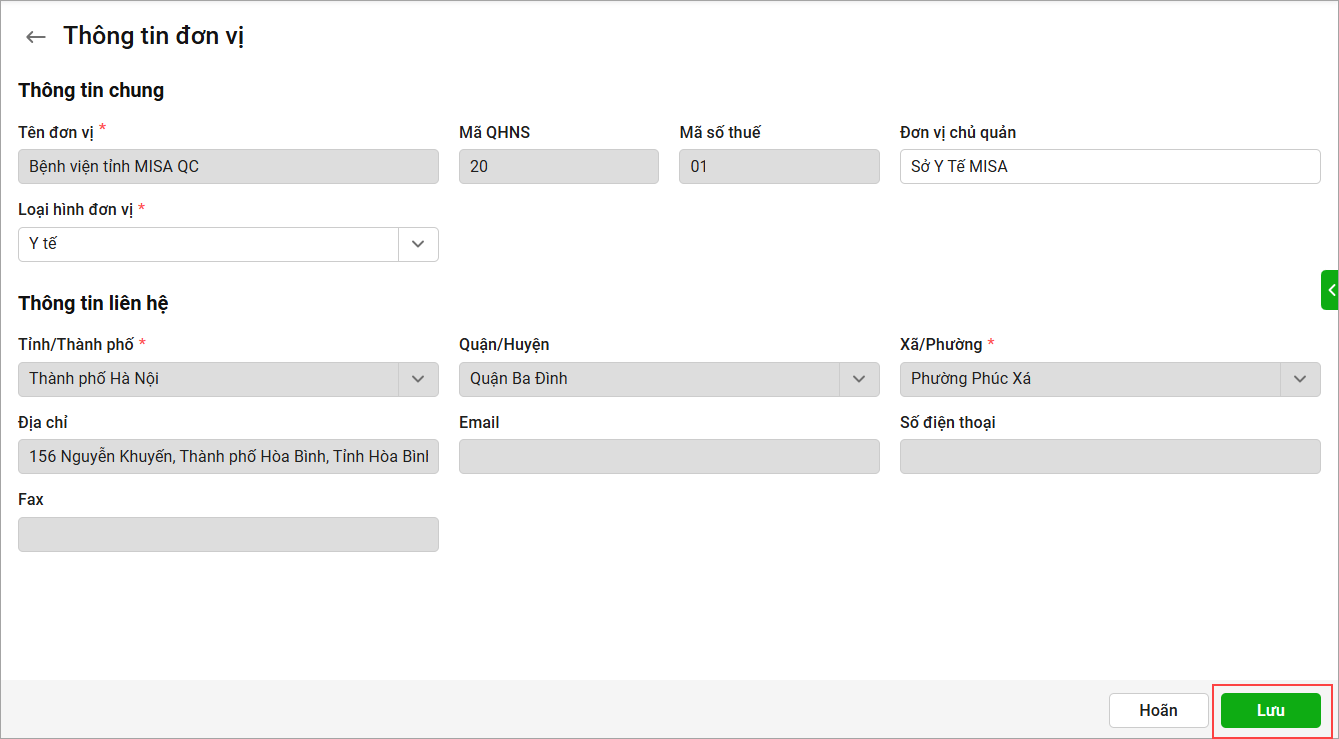Click the green Lưu button
The image size is (1339, 739).
1271,711
